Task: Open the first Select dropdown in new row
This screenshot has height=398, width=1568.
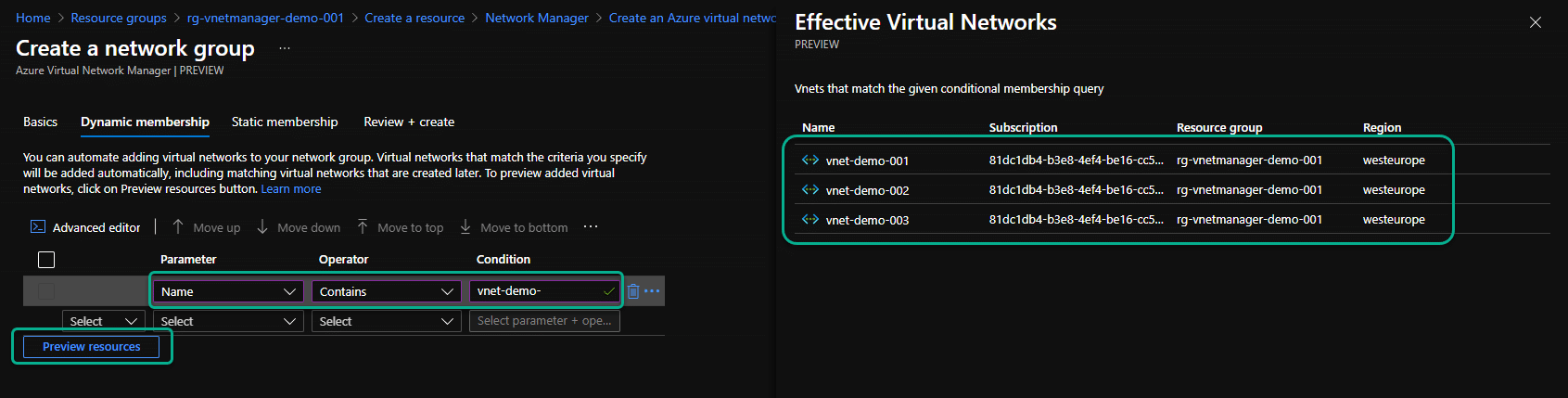Action: pos(104,321)
